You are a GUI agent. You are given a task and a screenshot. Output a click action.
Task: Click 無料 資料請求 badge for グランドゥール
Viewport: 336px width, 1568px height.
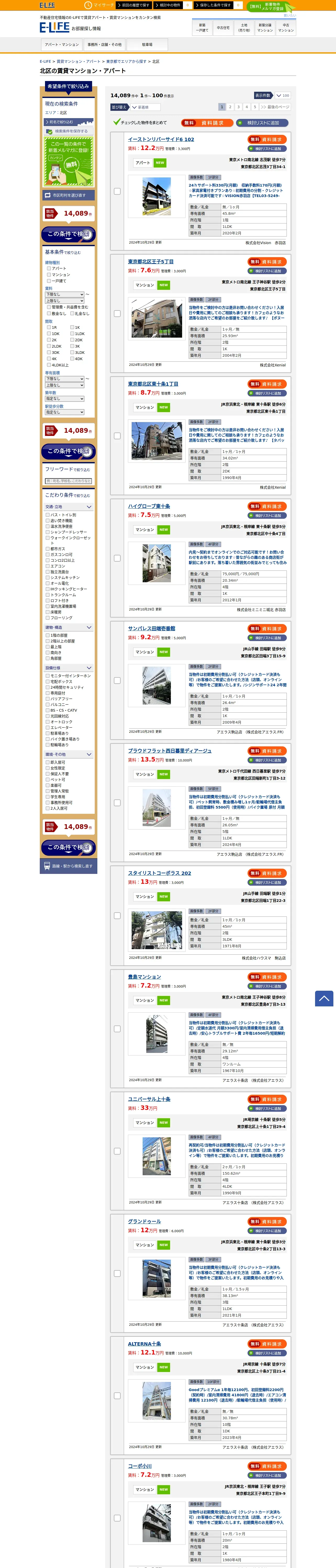[268, 1222]
